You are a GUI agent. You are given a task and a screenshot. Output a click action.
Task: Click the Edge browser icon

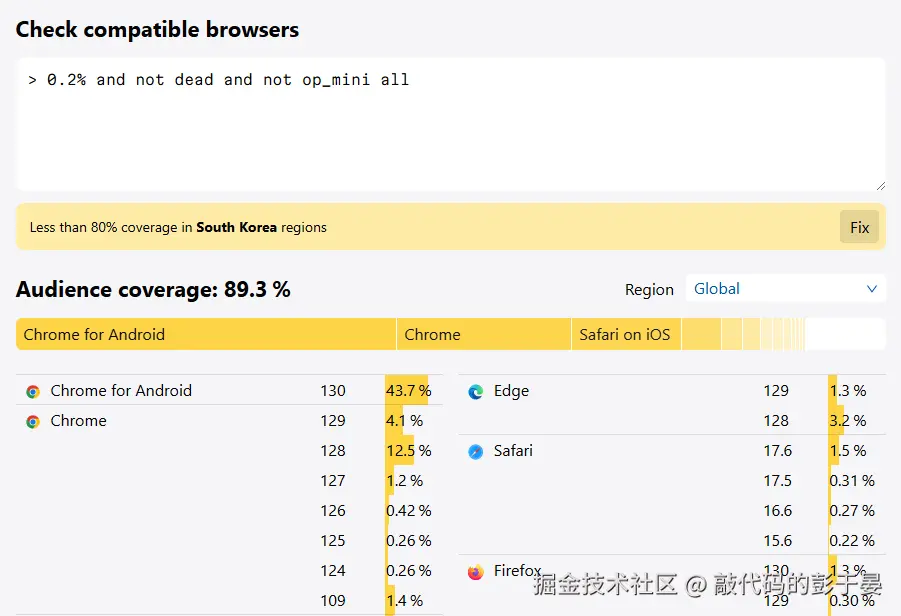pyautogui.click(x=476, y=392)
